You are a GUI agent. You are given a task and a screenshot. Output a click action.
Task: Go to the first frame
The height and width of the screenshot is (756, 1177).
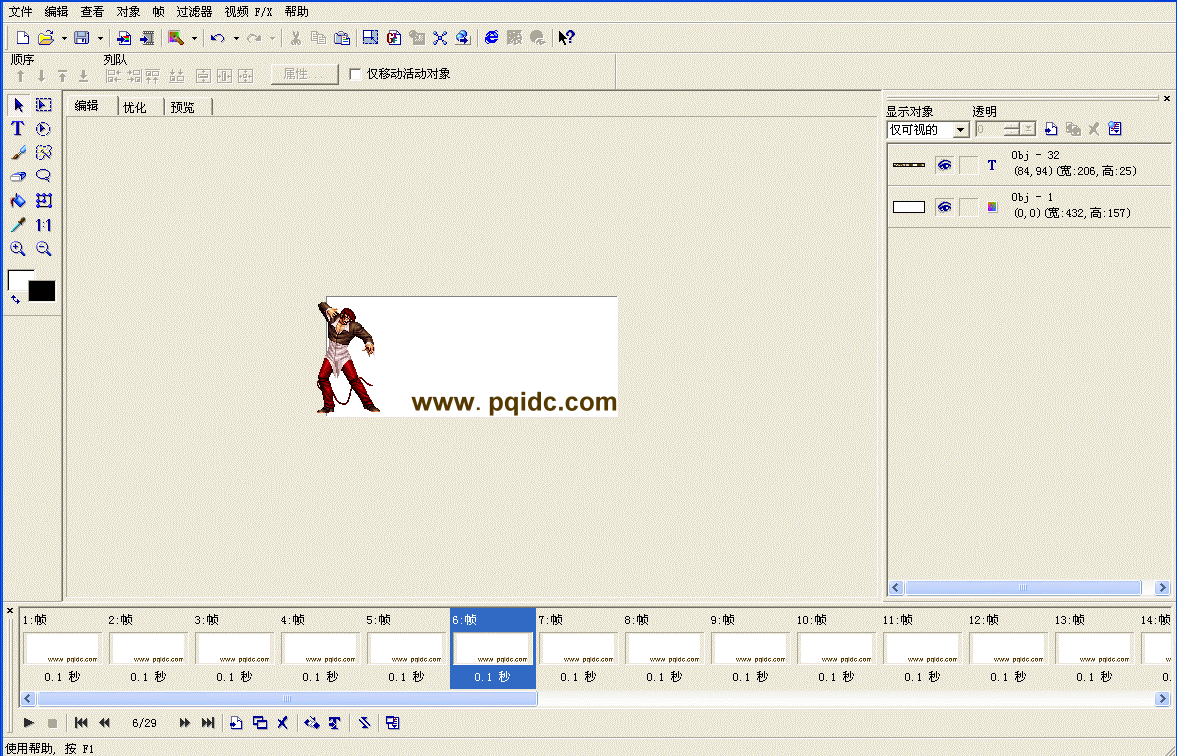(x=81, y=723)
